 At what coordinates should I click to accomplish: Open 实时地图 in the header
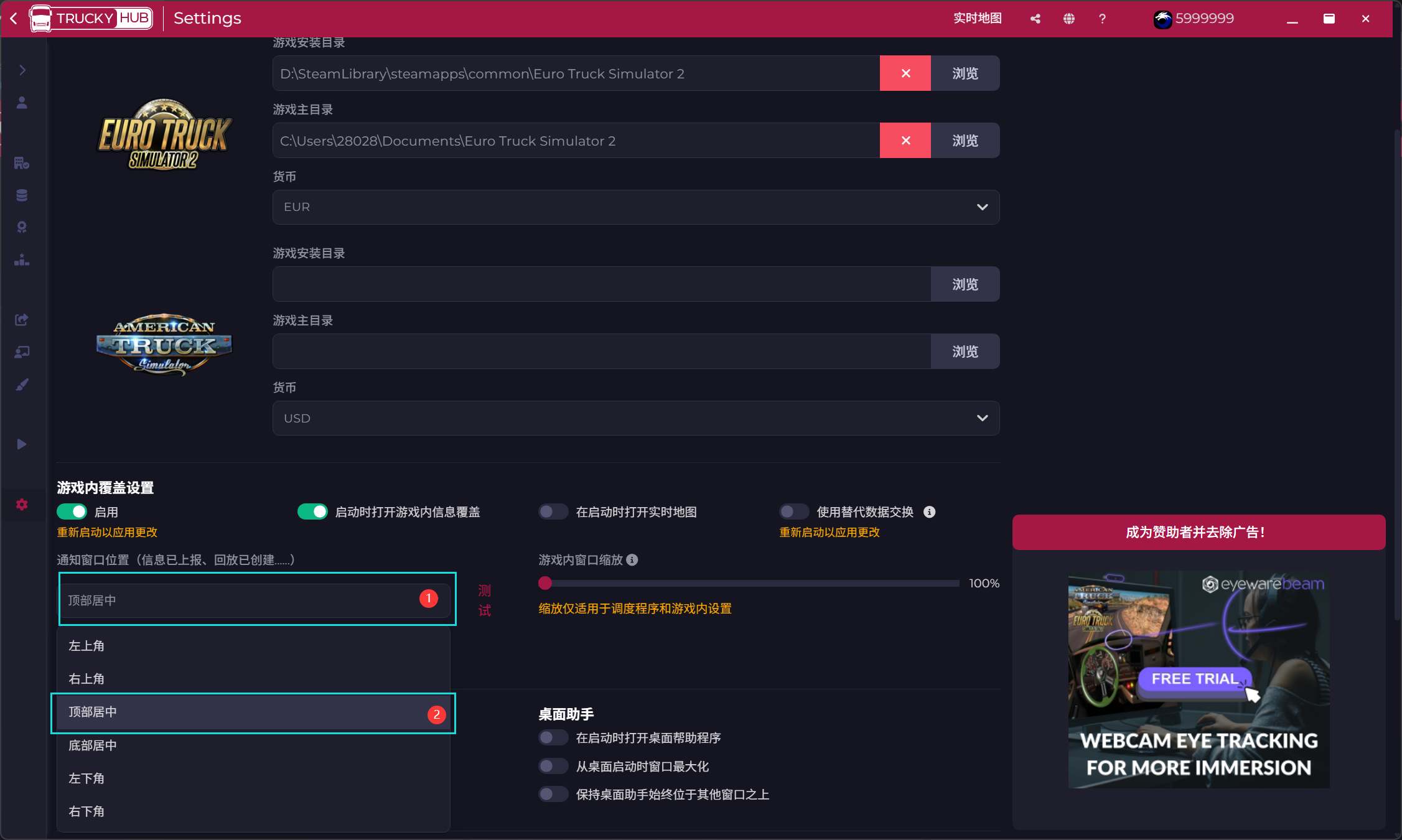tap(978, 19)
